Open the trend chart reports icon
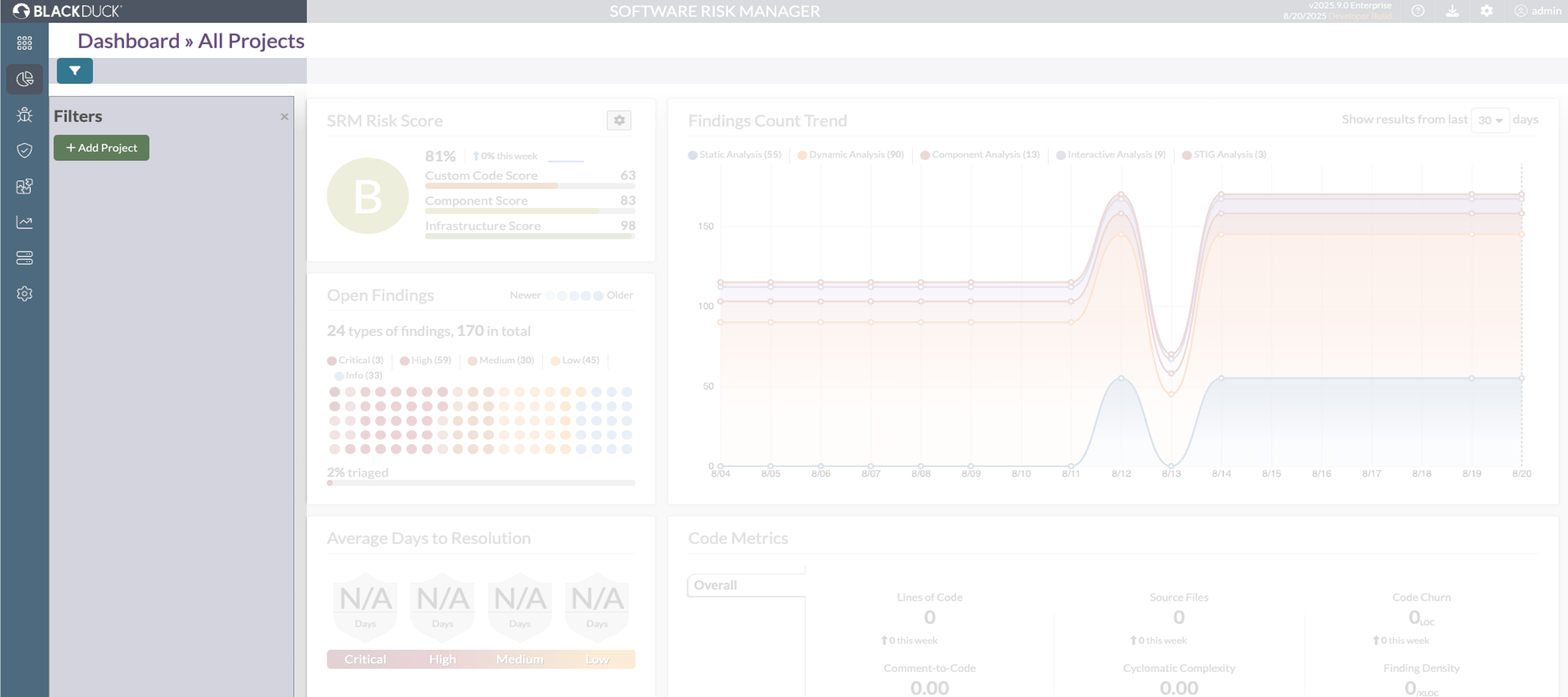 (x=24, y=222)
